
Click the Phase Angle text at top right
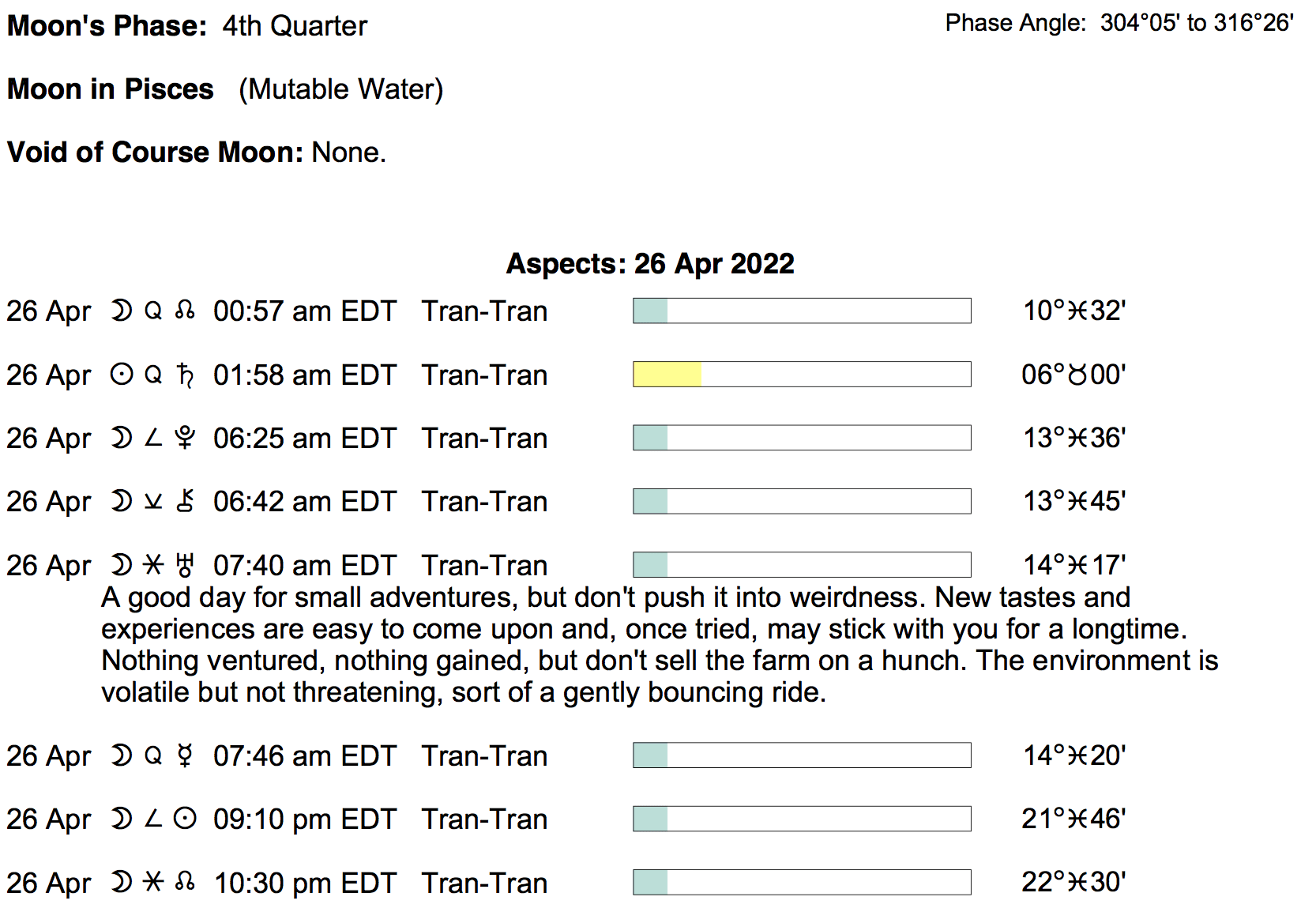pos(1119,23)
